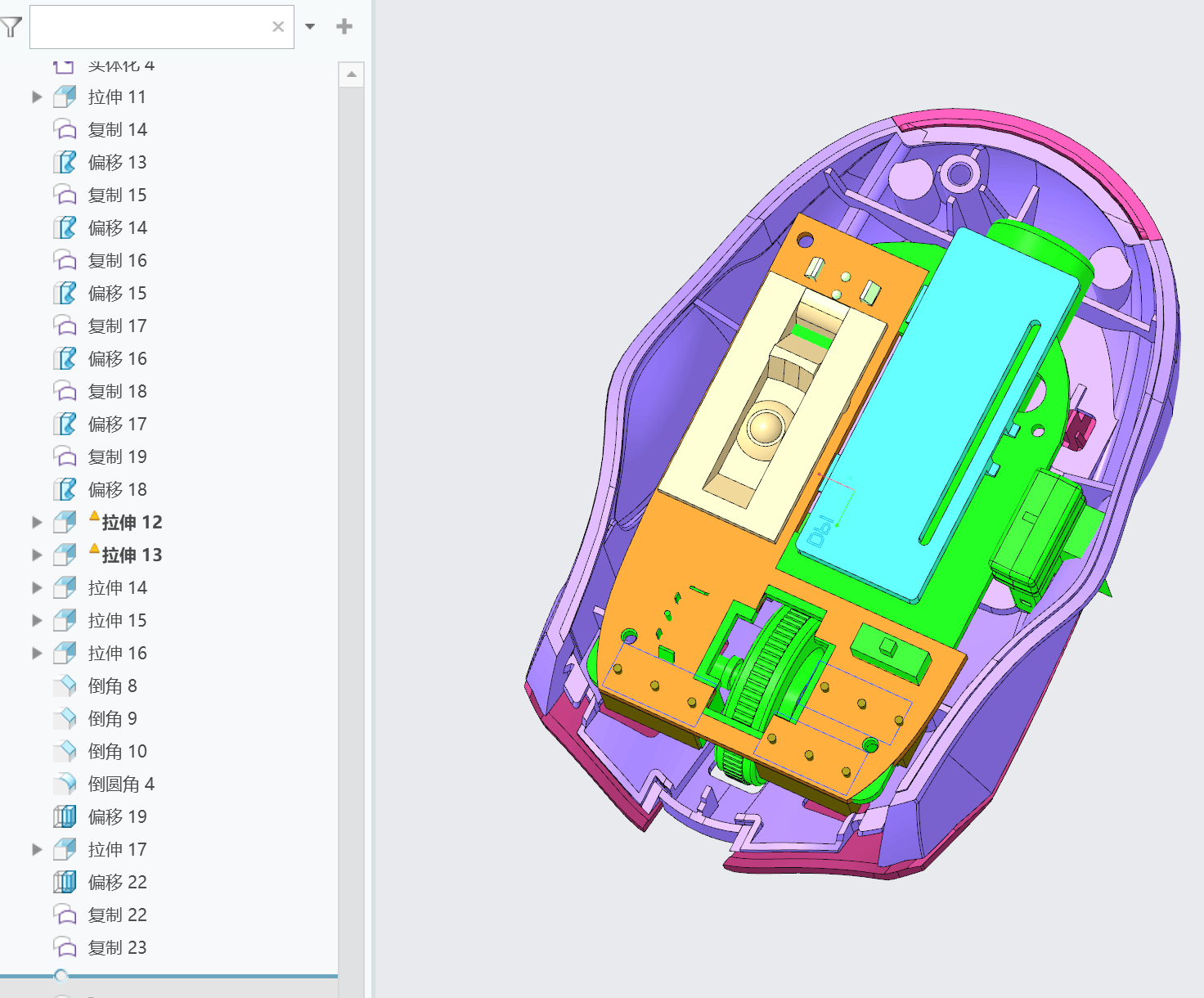Select the 倒角 10 chamfer icon

[65, 751]
